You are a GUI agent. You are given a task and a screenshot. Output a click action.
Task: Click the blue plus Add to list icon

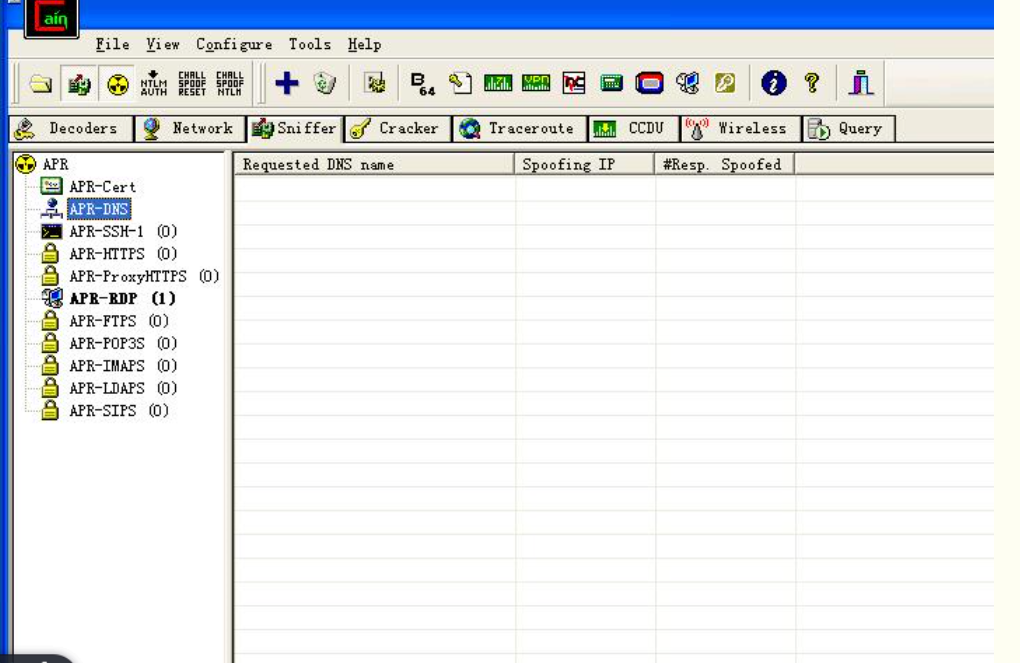(x=286, y=83)
